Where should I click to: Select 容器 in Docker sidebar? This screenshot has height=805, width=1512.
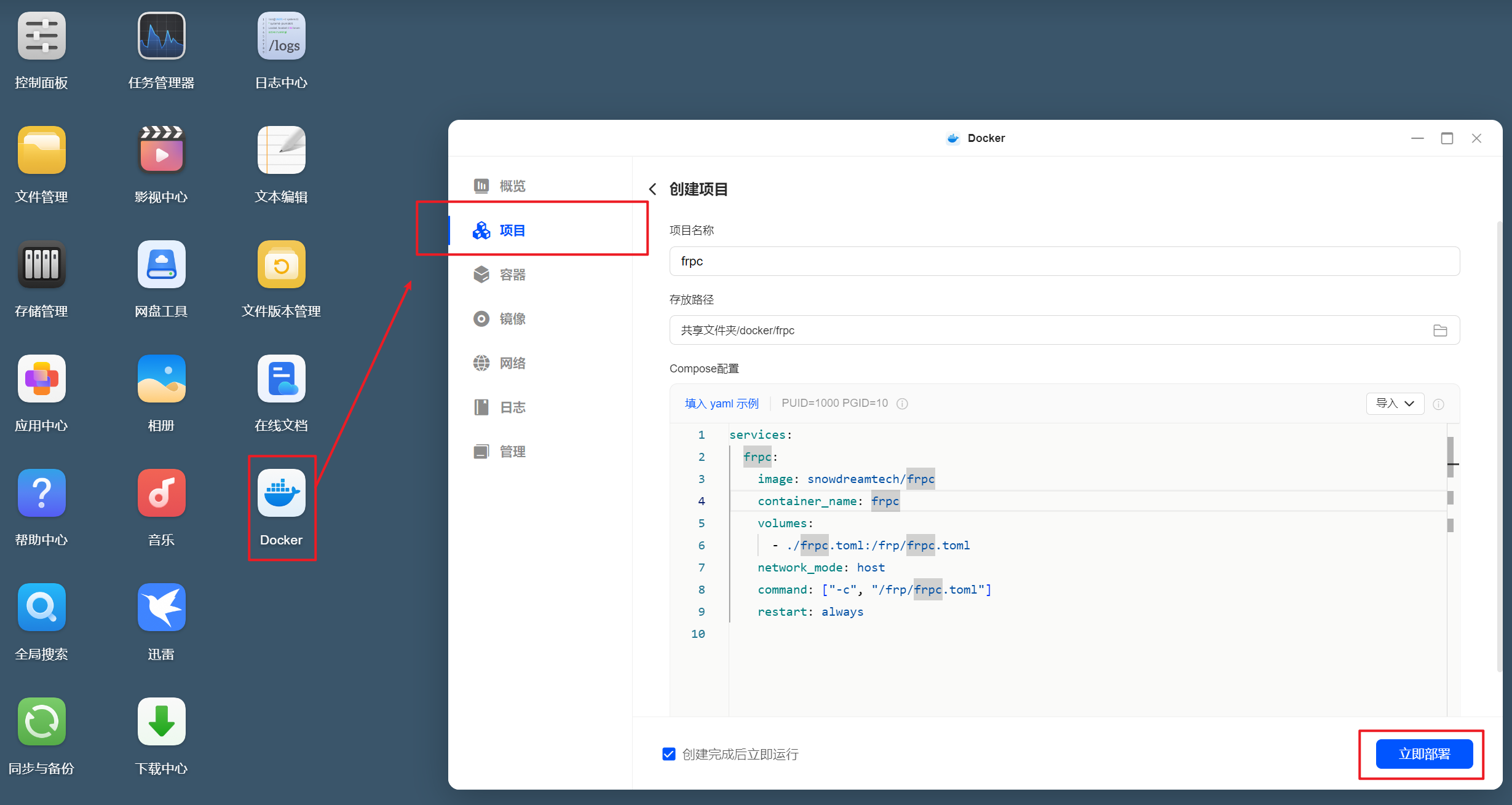tap(512, 275)
